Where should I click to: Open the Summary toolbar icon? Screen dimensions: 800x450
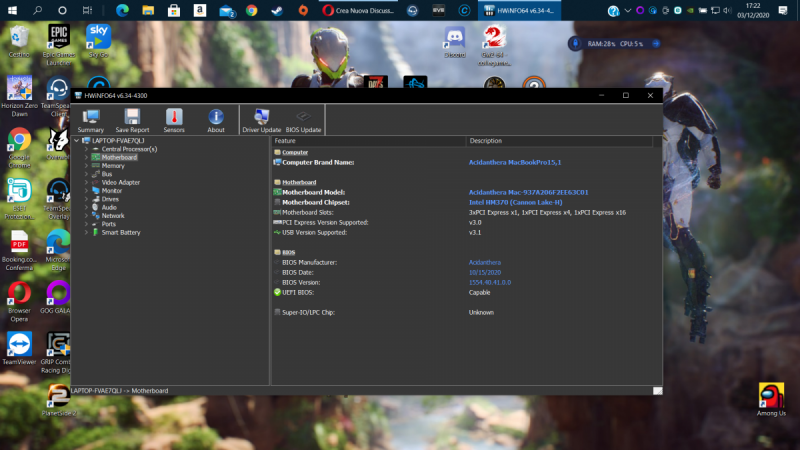[x=90, y=119]
